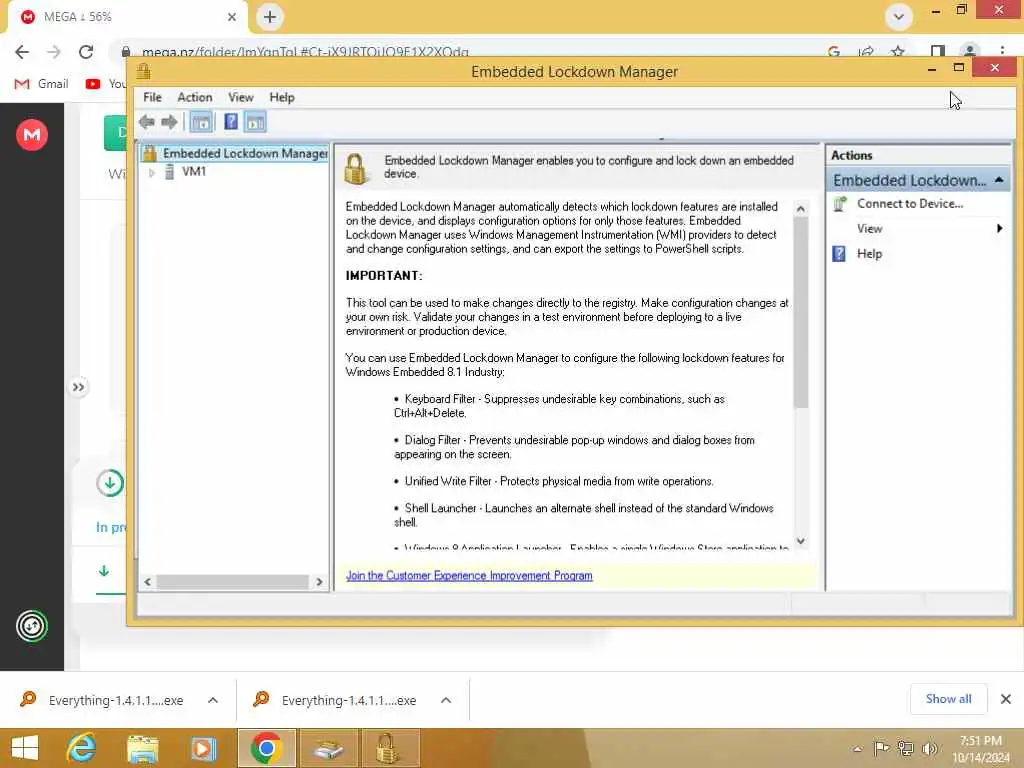Click the lock icon in Lockdown Manager title bar
Screen dimensions: 1024x768
(x=144, y=71)
